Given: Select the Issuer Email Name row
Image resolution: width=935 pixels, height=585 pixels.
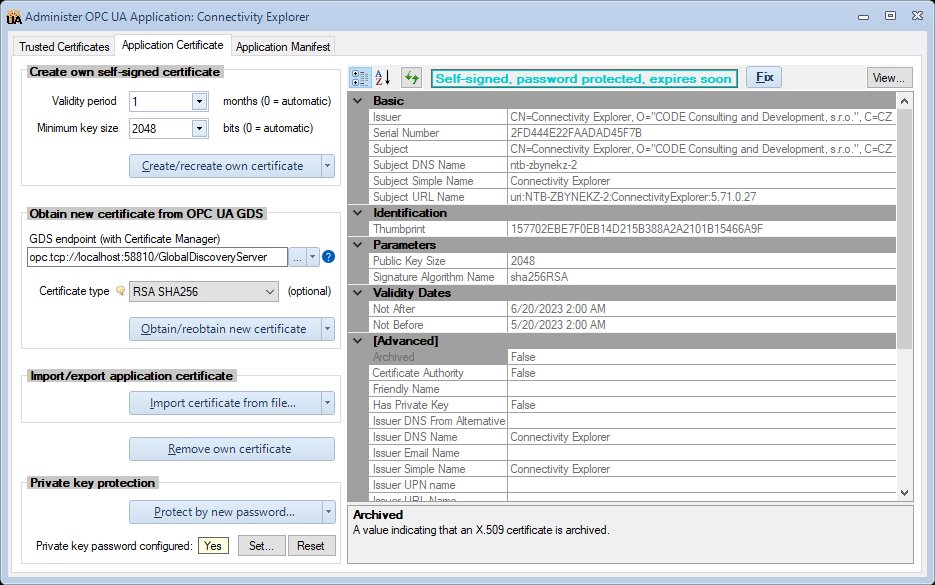Looking at the screenshot, I should pos(633,453).
